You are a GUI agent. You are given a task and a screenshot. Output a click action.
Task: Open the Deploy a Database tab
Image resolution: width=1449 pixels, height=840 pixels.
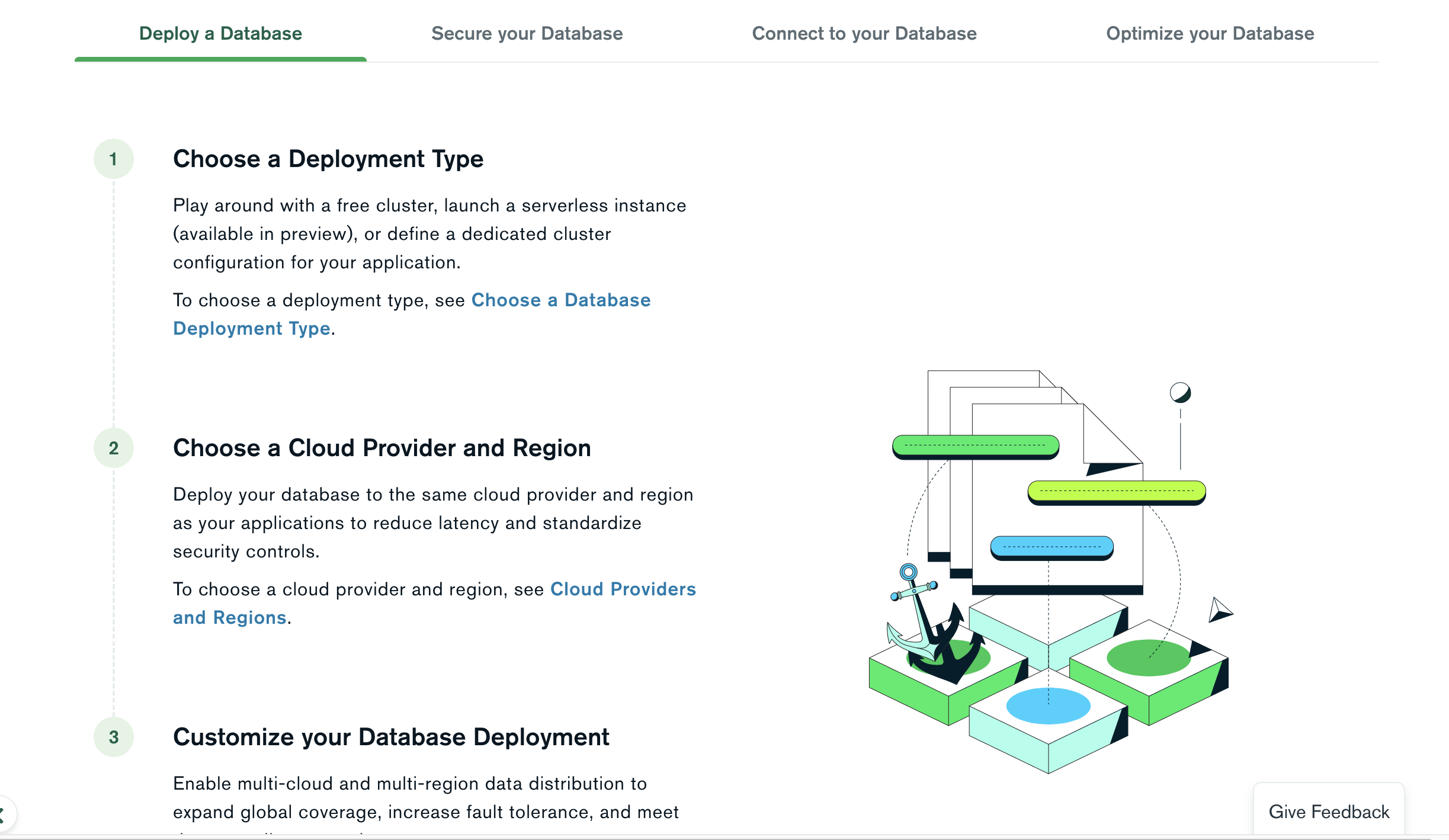pyautogui.click(x=220, y=34)
